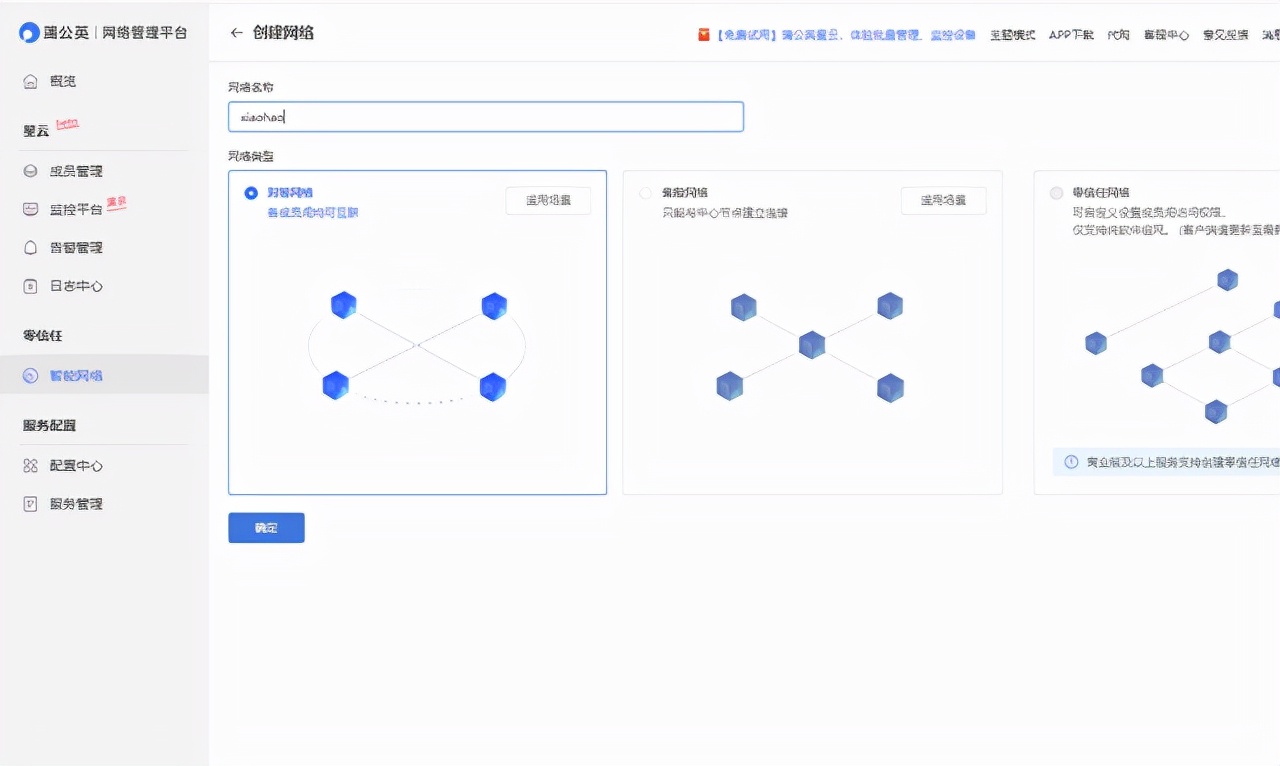The width and height of the screenshot is (1280, 766).
Task: Click the 成员管理 sidebar icon
Action: click(x=31, y=171)
